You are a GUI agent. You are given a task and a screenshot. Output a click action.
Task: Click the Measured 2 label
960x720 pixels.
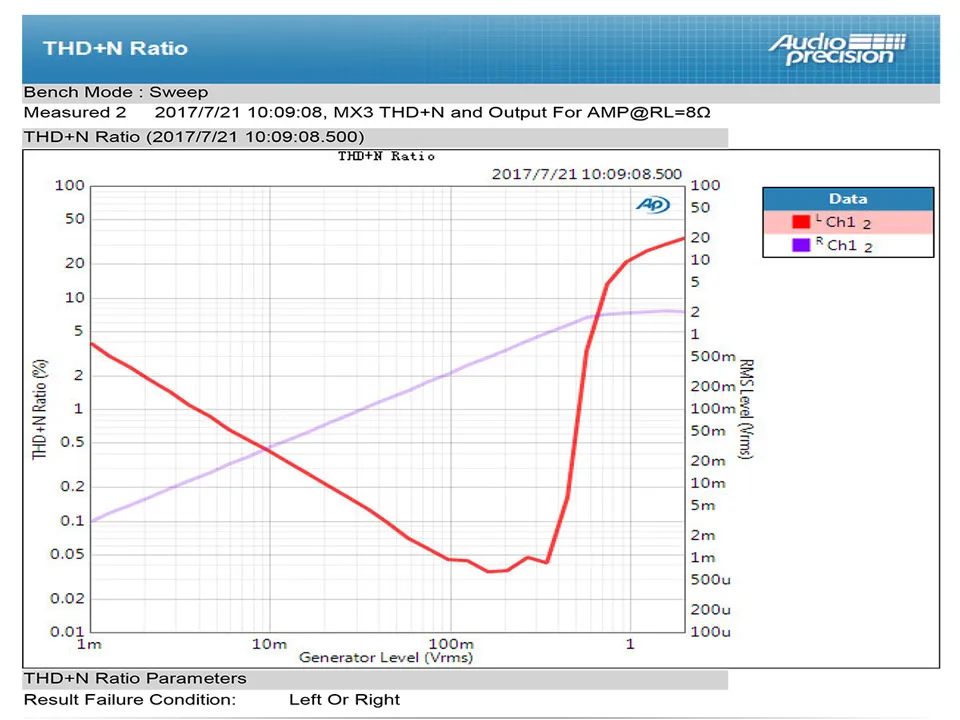click(x=75, y=113)
